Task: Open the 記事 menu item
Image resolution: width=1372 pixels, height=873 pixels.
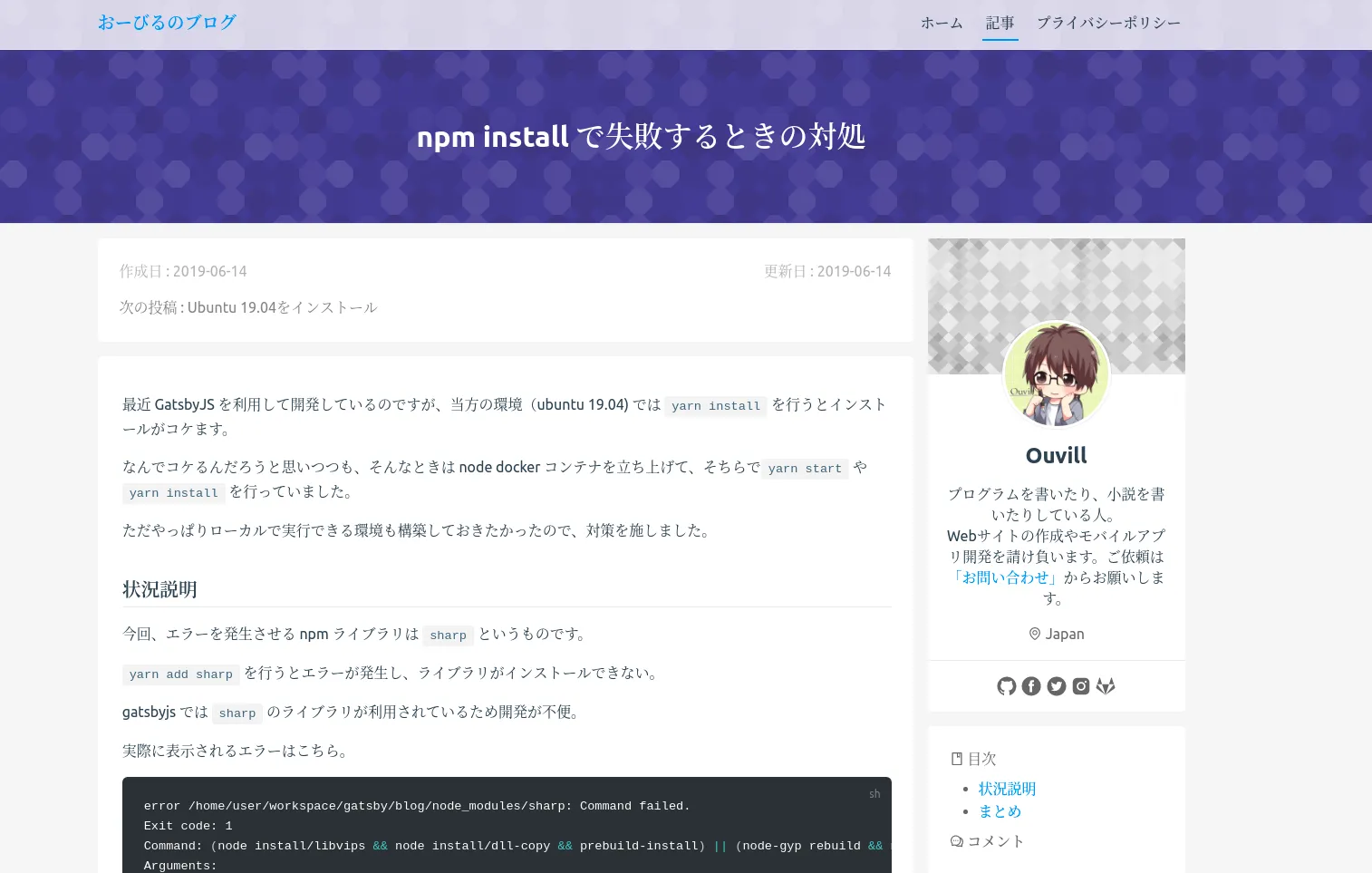Action: coord(1000,23)
